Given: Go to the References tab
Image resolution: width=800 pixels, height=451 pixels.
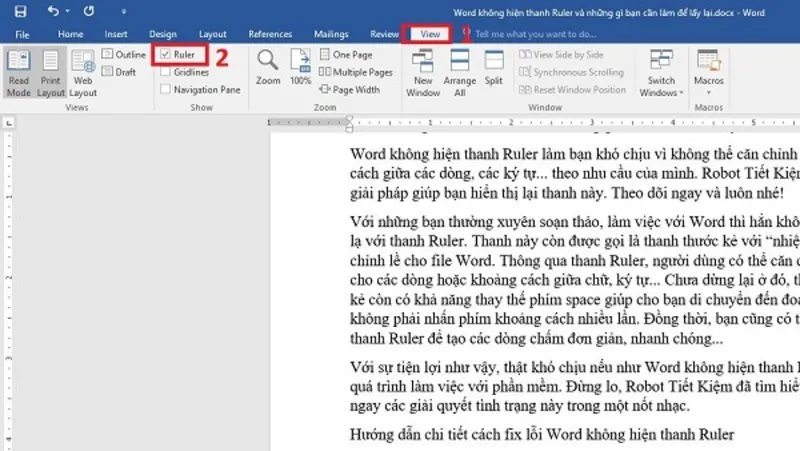Looking at the screenshot, I should (x=270, y=34).
